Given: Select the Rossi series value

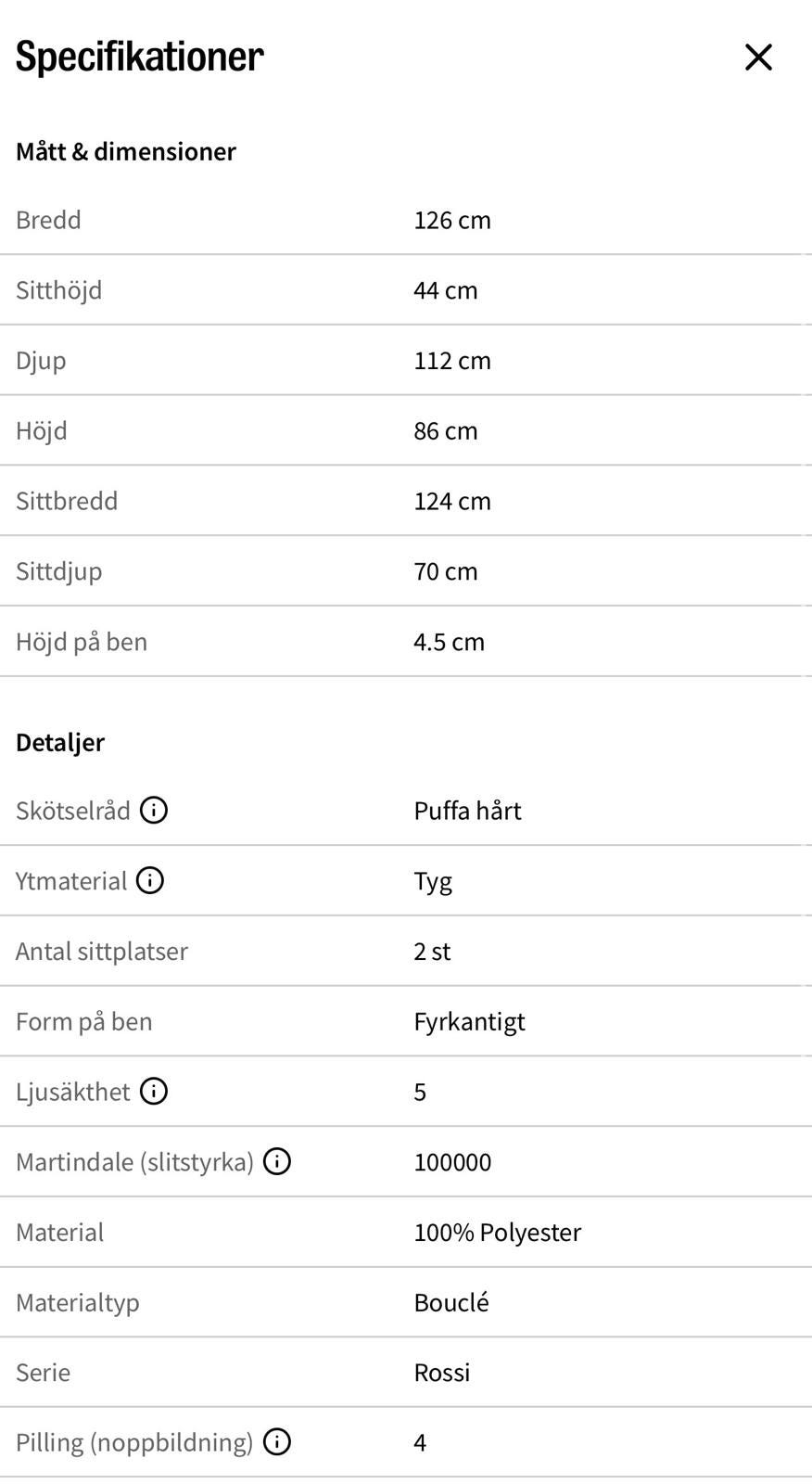Looking at the screenshot, I should pos(442,1373).
